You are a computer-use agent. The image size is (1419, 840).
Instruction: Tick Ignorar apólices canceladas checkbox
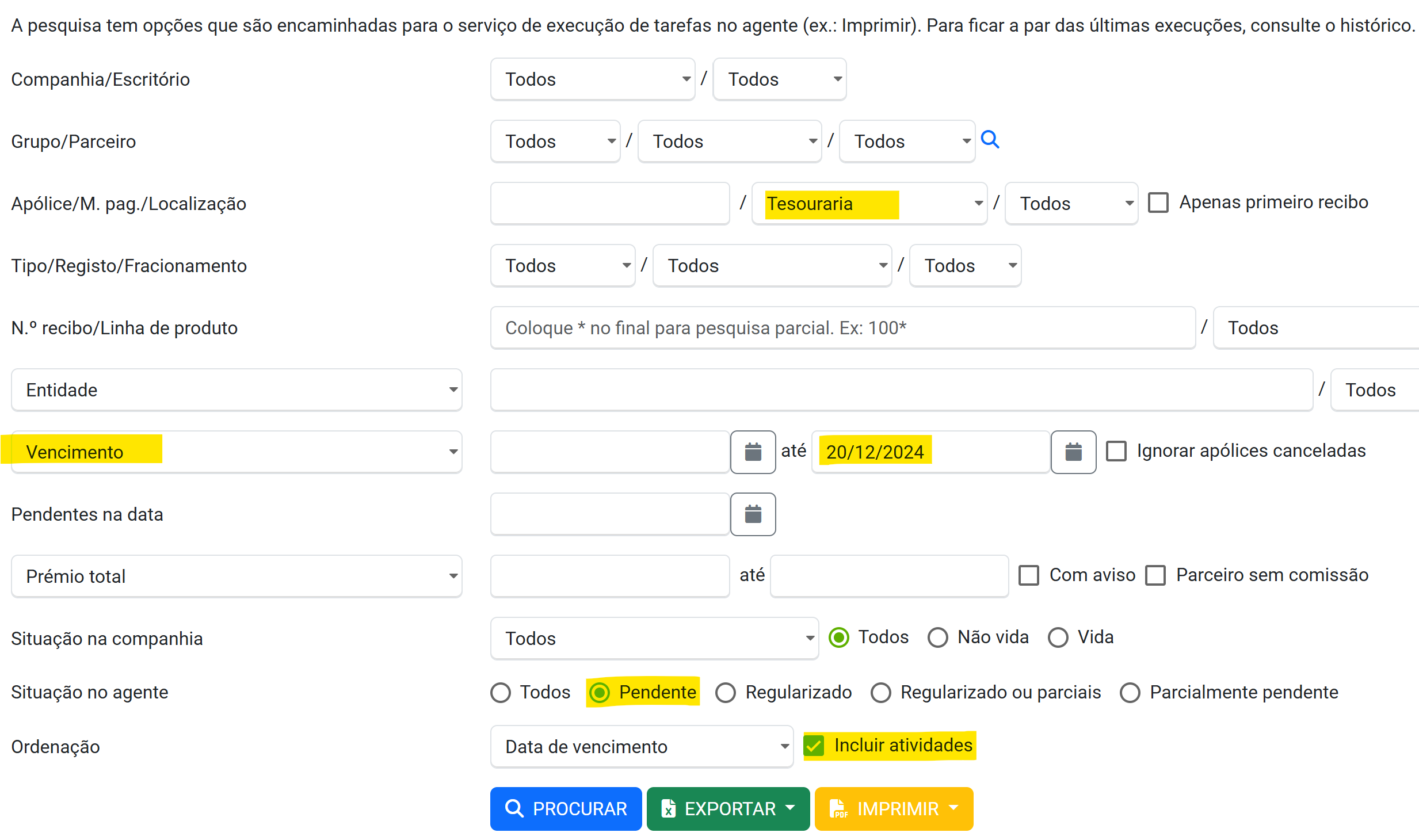(x=1116, y=451)
